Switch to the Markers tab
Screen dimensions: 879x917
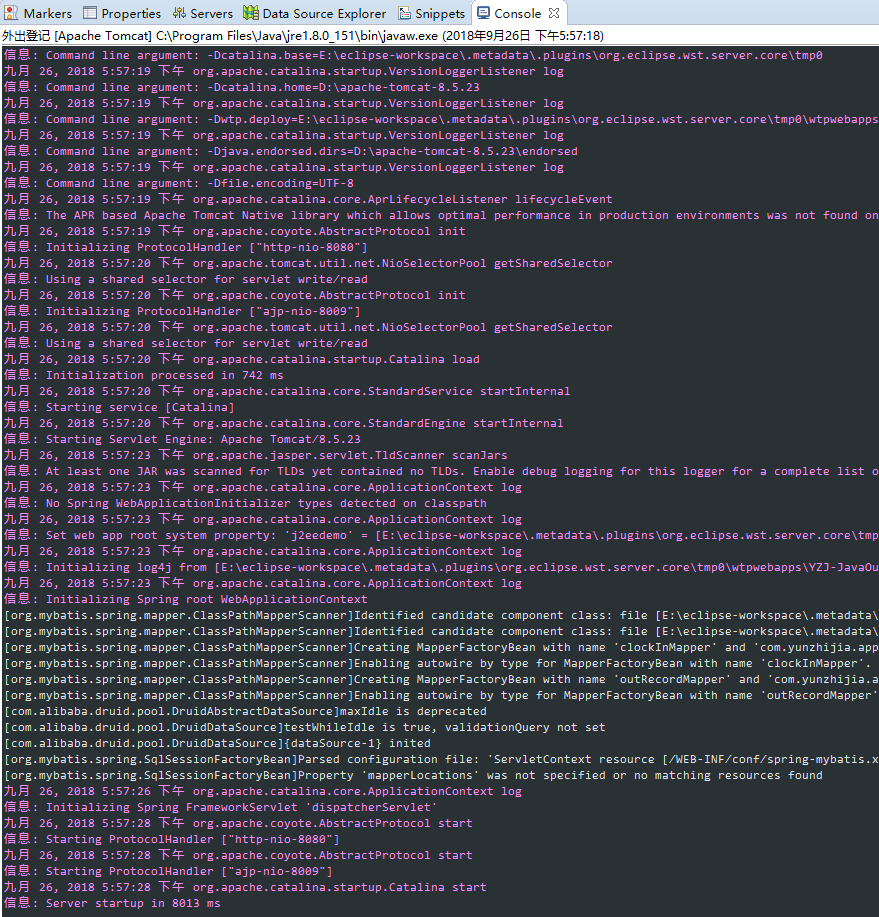point(47,14)
